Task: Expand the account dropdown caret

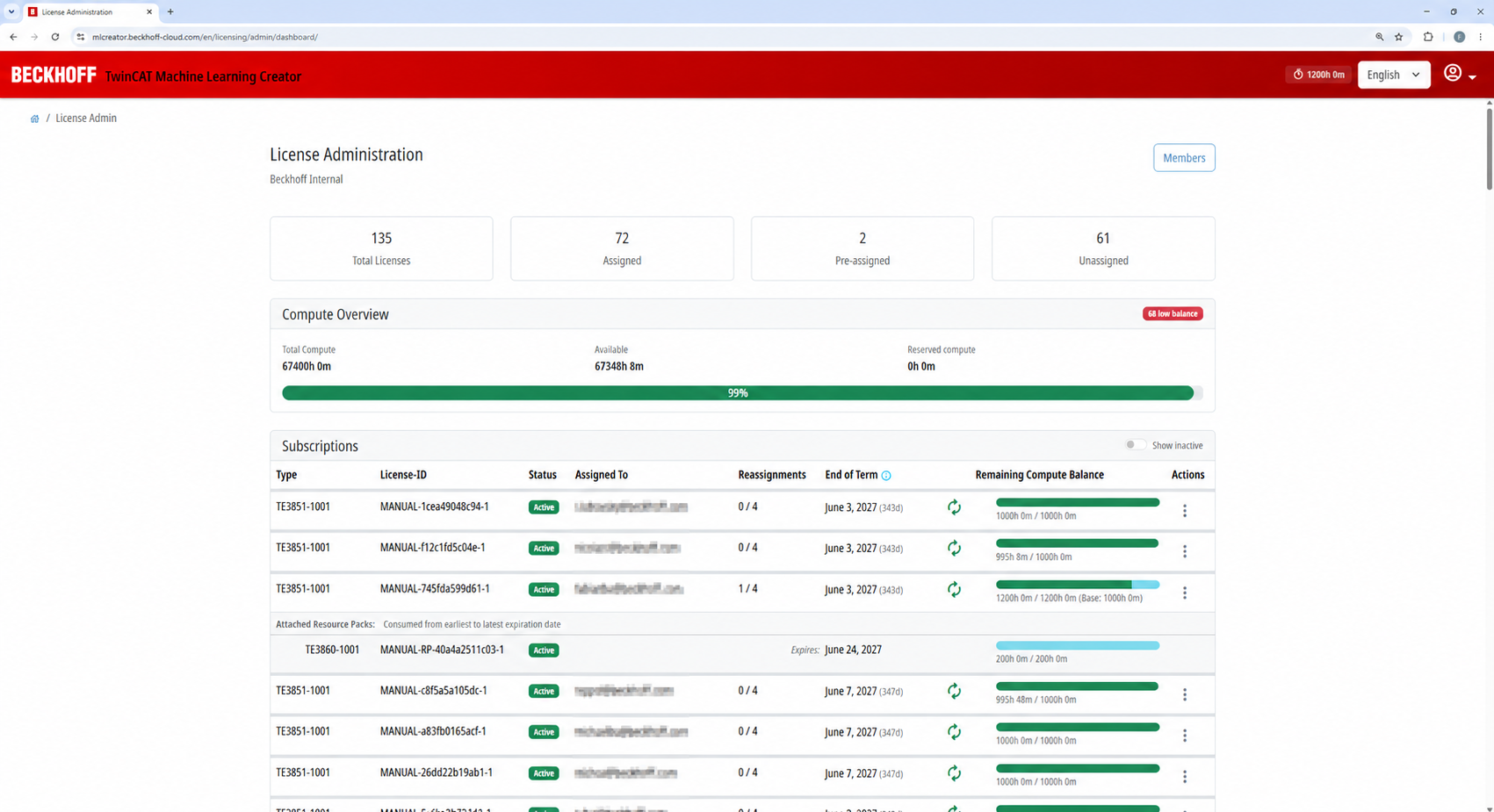Action: [x=1473, y=77]
